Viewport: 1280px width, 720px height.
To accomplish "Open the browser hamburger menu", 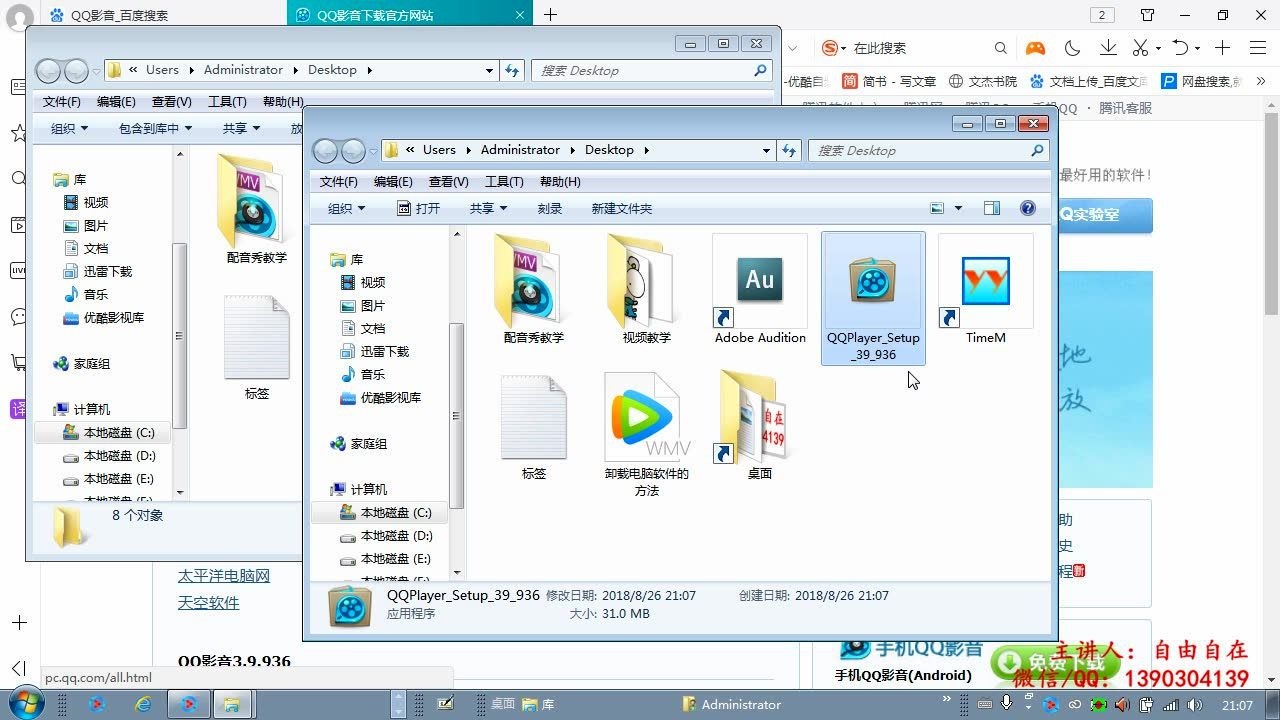I will (1258, 48).
